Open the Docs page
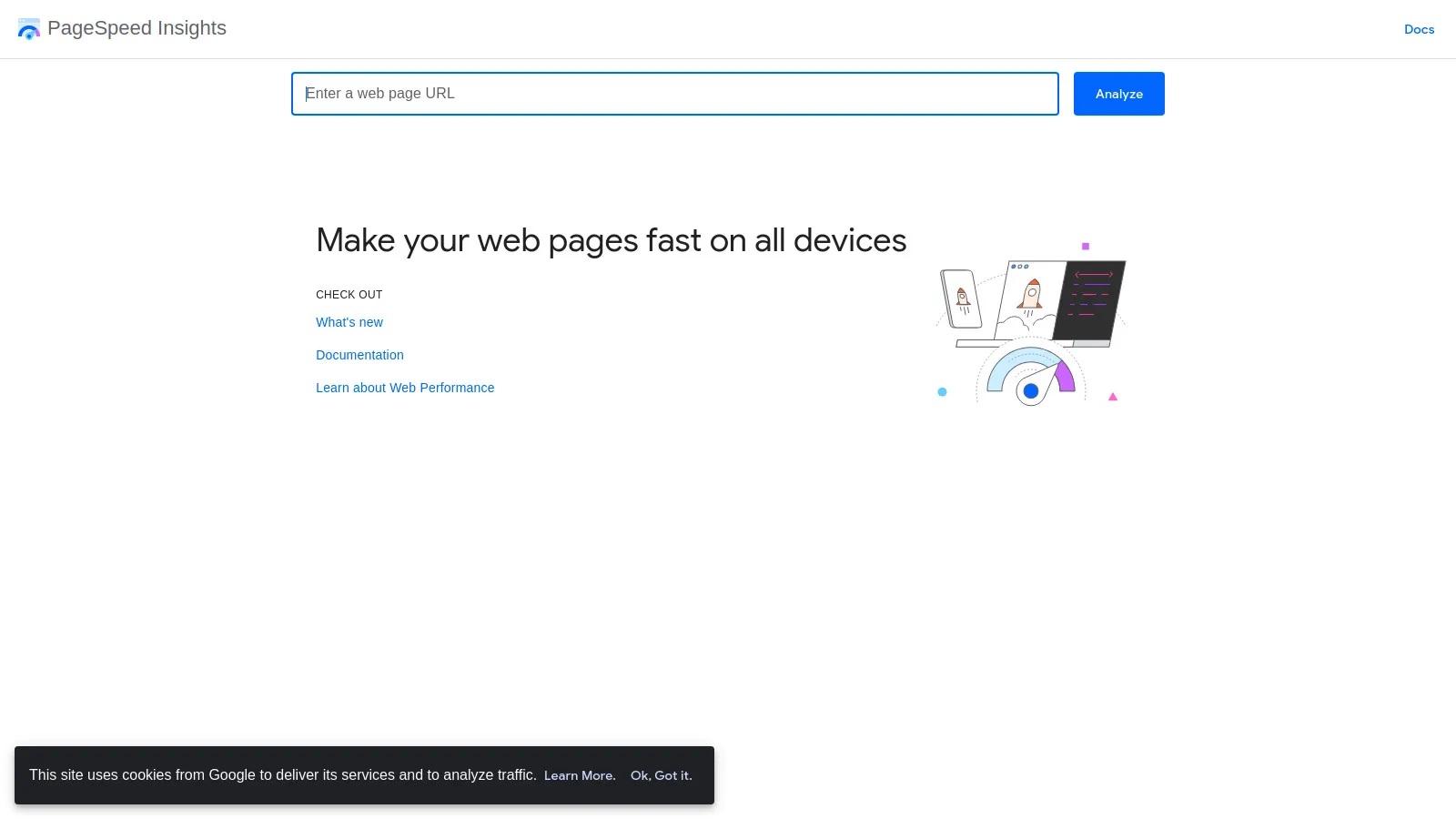Image resolution: width=1456 pixels, height=819 pixels. click(1419, 29)
